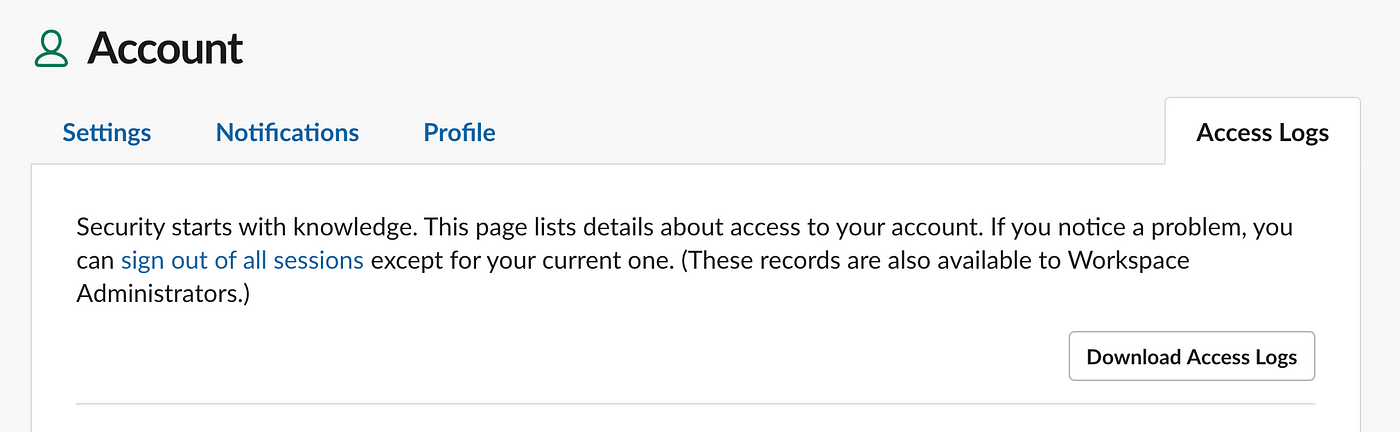Select the Access Logs tab
This screenshot has height=432, width=1400.
1262,132
